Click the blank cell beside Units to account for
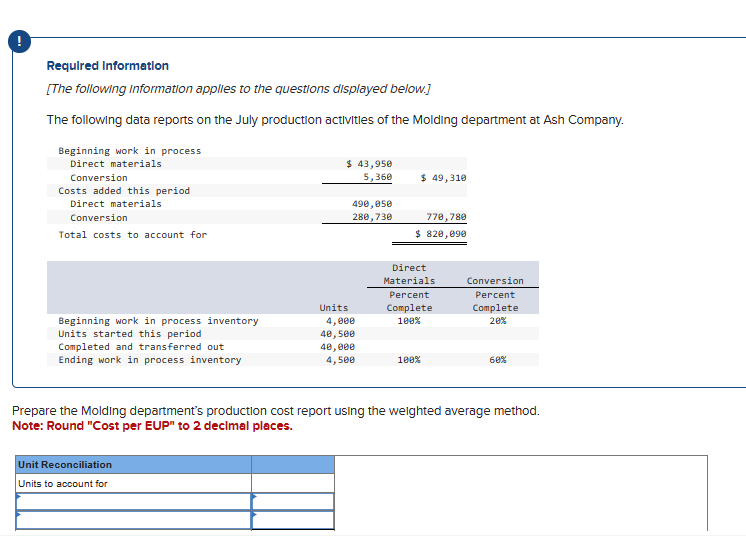The height and width of the screenshot is (539, 746). point(293,483)
